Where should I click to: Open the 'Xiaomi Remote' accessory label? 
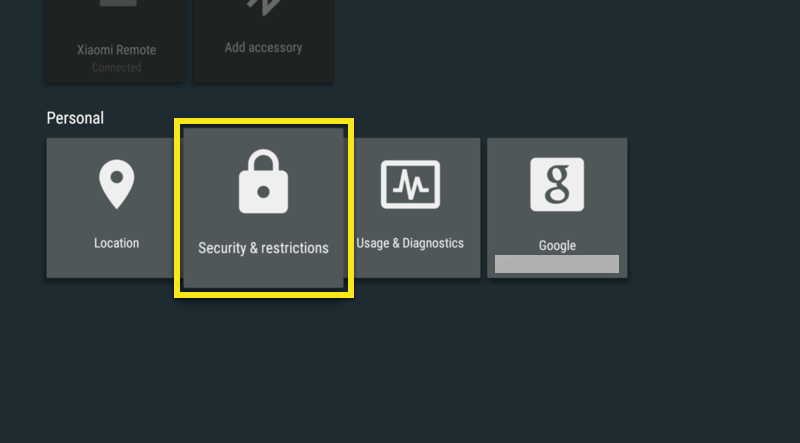pyautogui.click(x=116, y=50)
